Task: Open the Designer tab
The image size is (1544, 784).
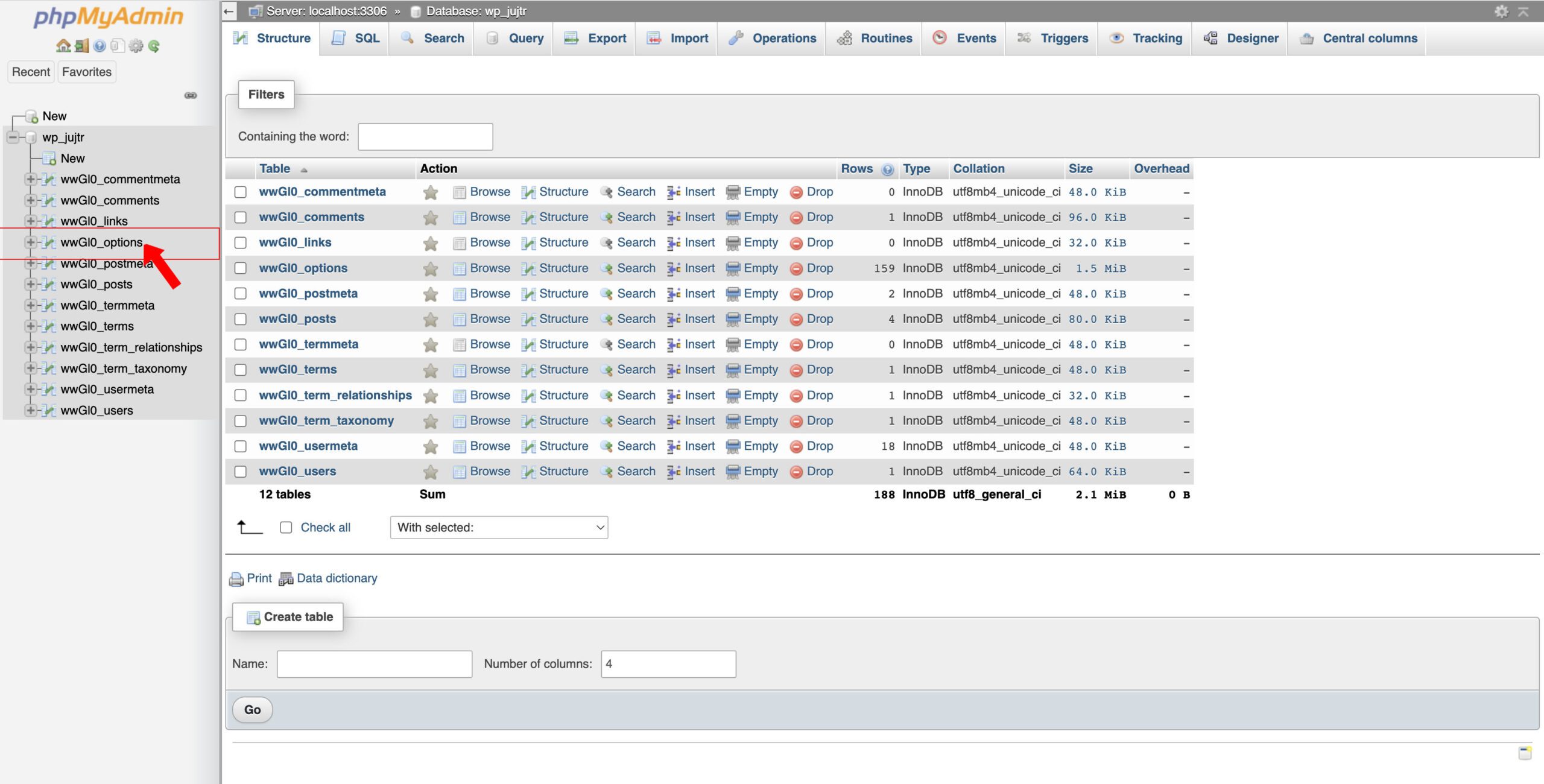Action: 1241,39
